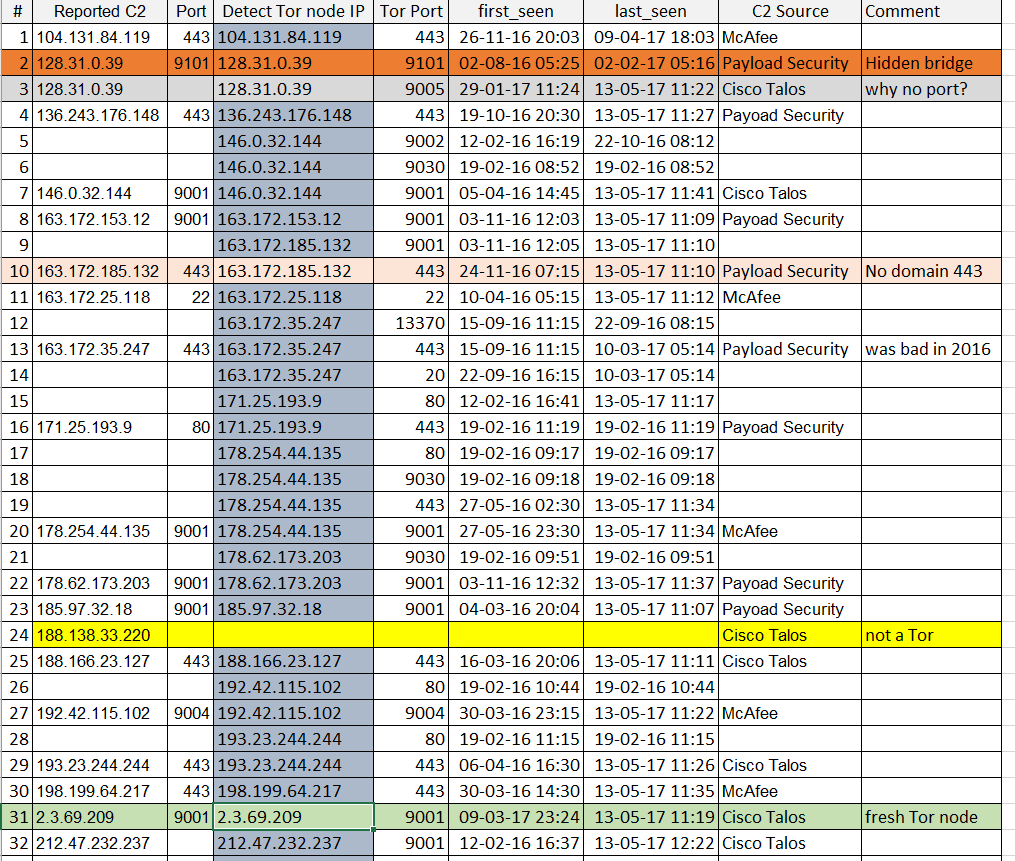Click the 'C2 Source' header cell

789,12
